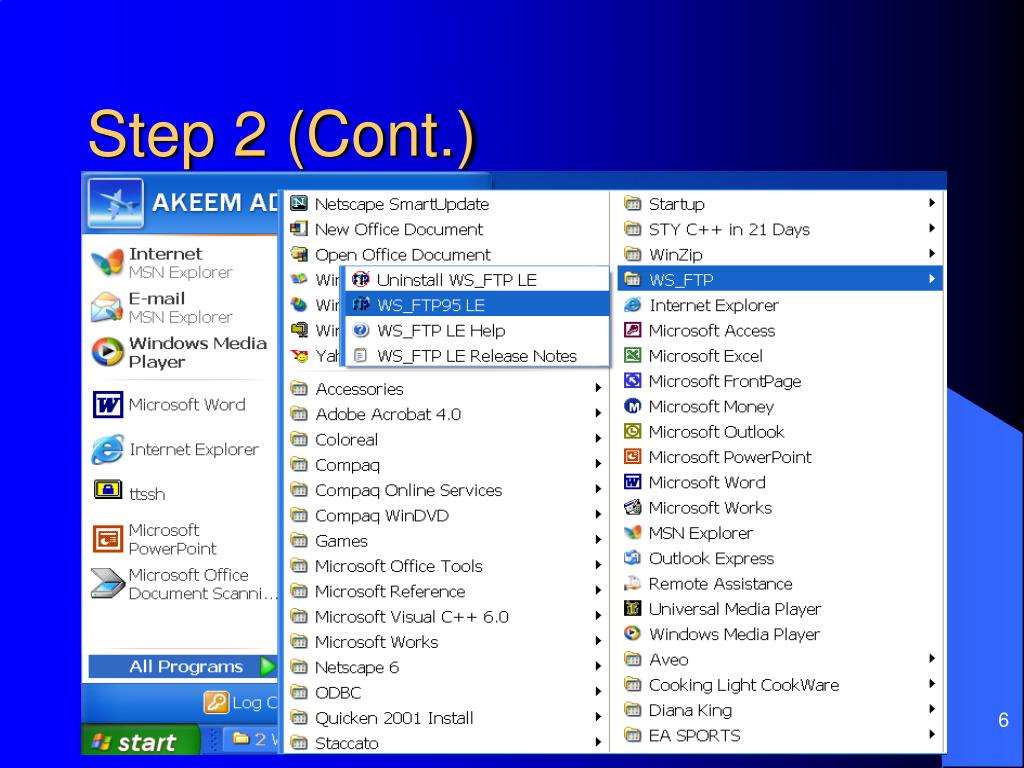Click the Log Off key icon
This screenshot has width=1024, height=768.
216,702
